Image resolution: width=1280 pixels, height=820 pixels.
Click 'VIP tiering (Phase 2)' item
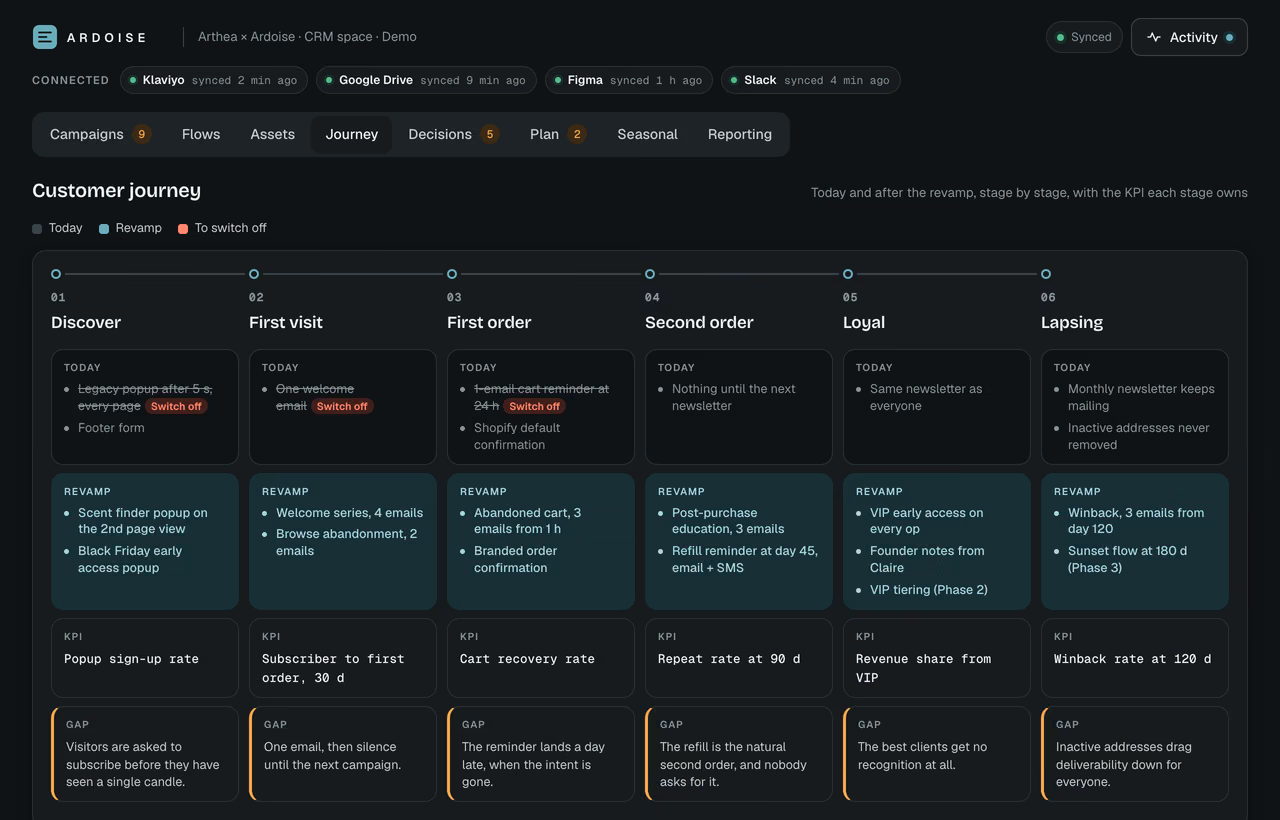(x=929, y=590)
